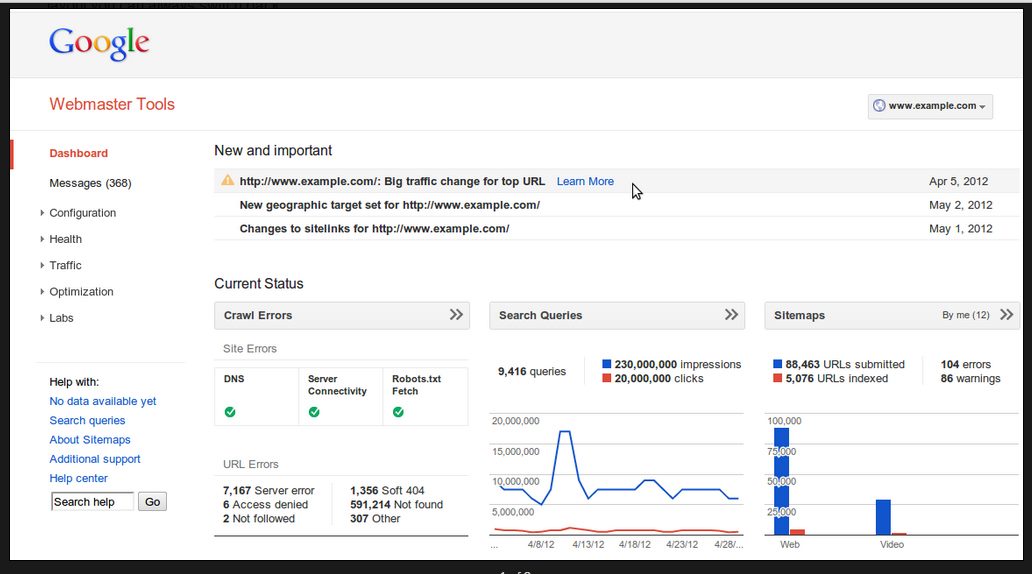This screenshot has width=1032, height=574.
Task: Click the blue impressions legend swatch
Action: pos(607,365)
